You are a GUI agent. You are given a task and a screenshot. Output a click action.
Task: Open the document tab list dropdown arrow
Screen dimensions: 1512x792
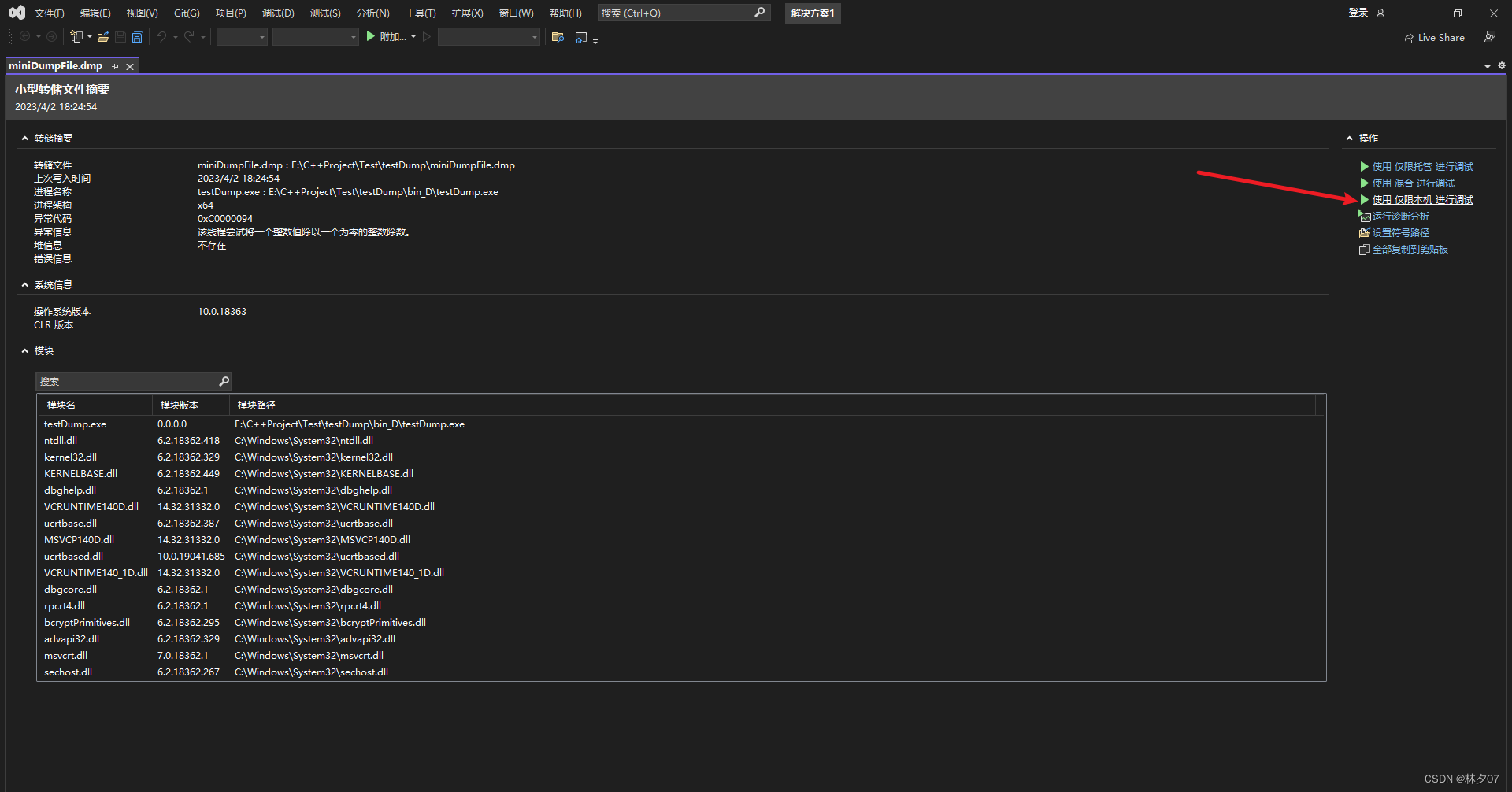[x=1488, y=67]
